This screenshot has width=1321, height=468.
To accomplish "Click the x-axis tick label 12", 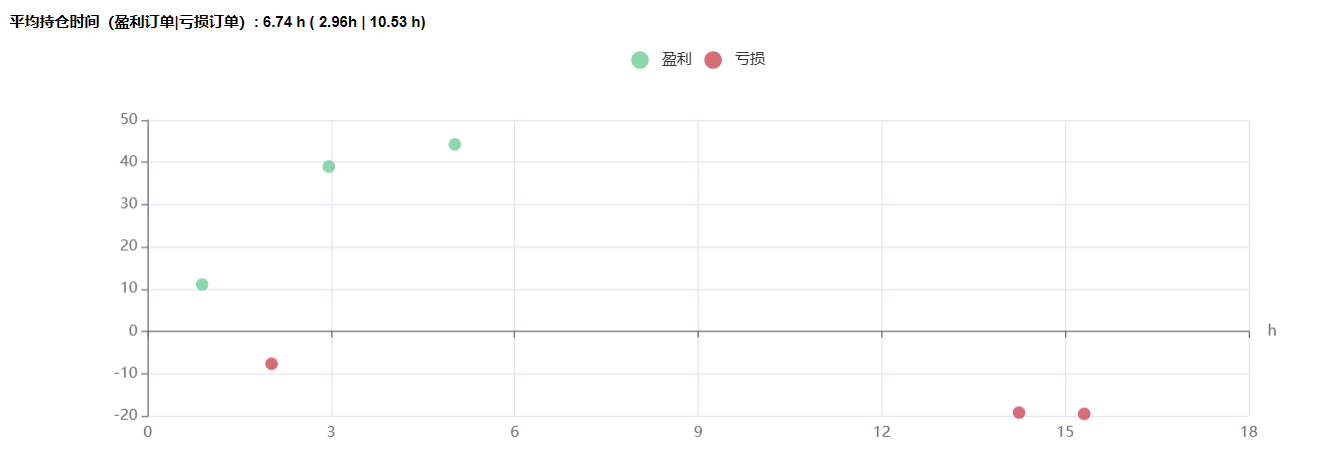I will (881, 432).
